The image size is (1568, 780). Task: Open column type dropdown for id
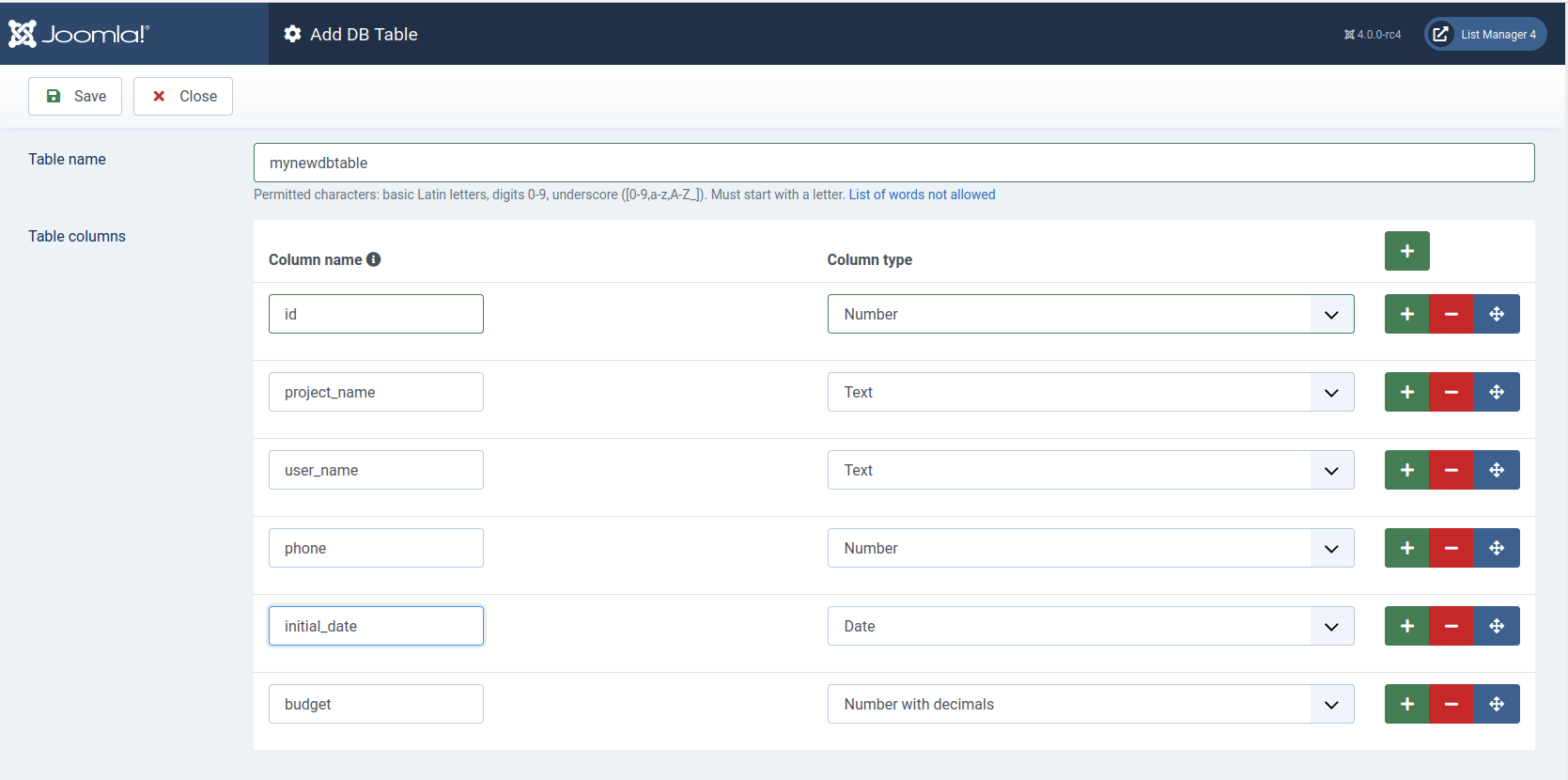(x=1091, y=314)
